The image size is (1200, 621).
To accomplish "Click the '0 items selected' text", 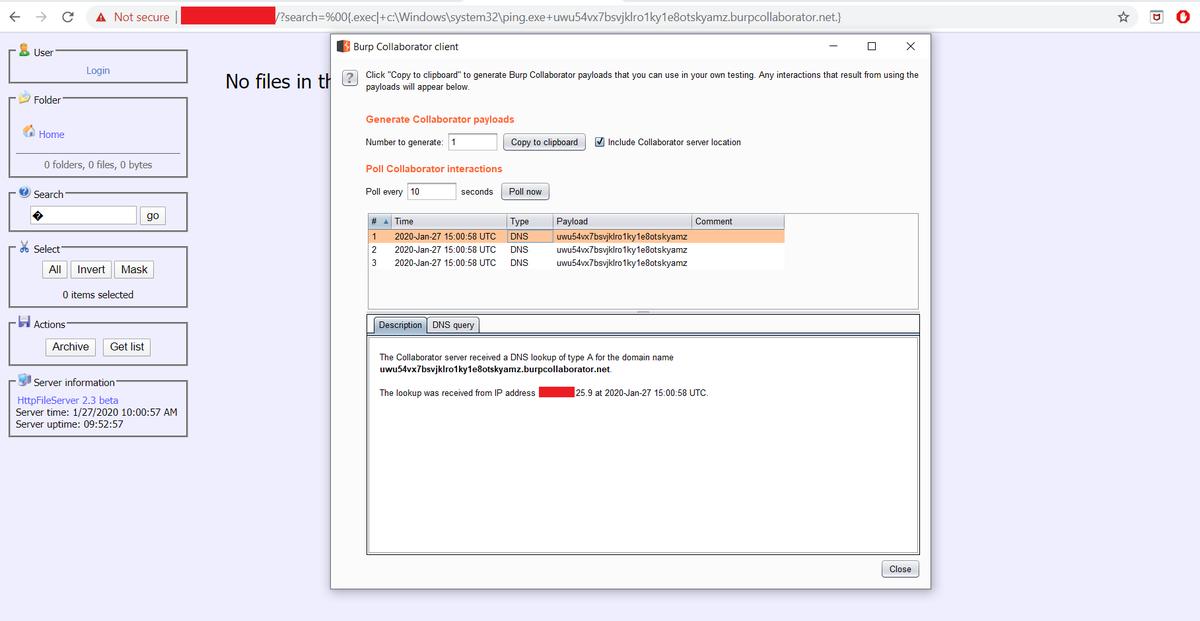I will (x=98, y=295).
